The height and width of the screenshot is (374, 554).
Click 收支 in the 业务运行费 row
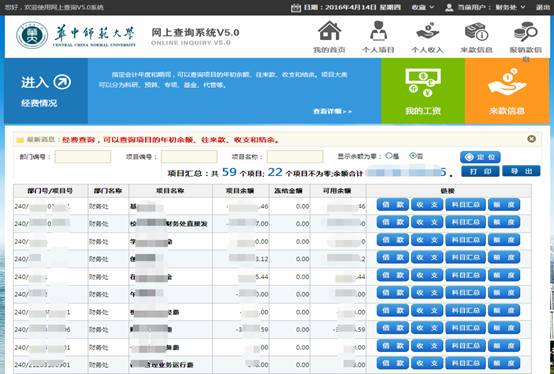click(x=427, y=363)
